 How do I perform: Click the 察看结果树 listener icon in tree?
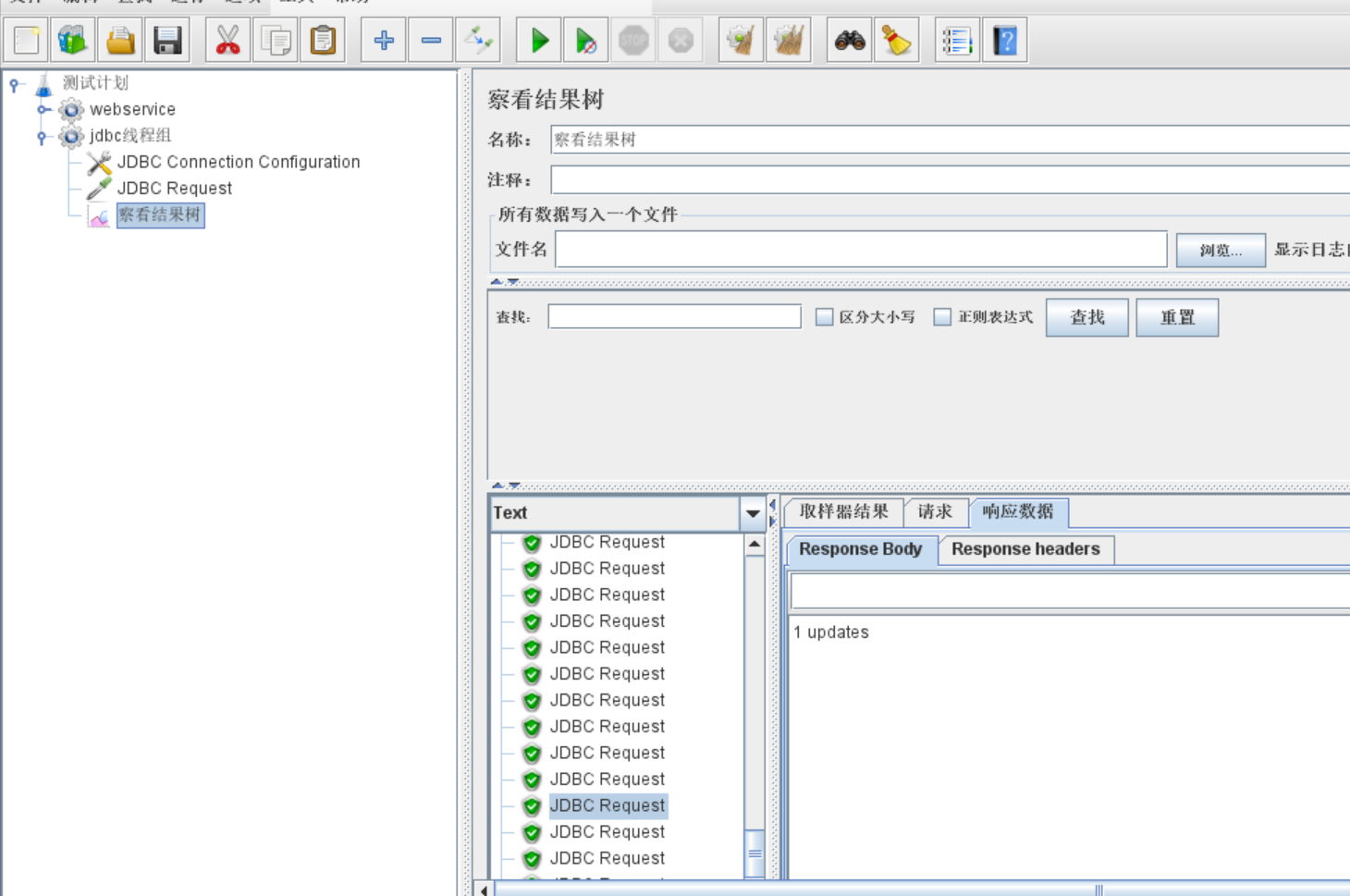click(x=99, y=216)
